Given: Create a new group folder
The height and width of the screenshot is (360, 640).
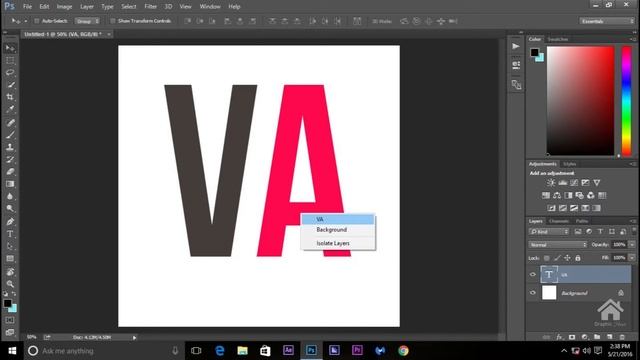Looking at the screenshot, I should [x=597, y=337].
